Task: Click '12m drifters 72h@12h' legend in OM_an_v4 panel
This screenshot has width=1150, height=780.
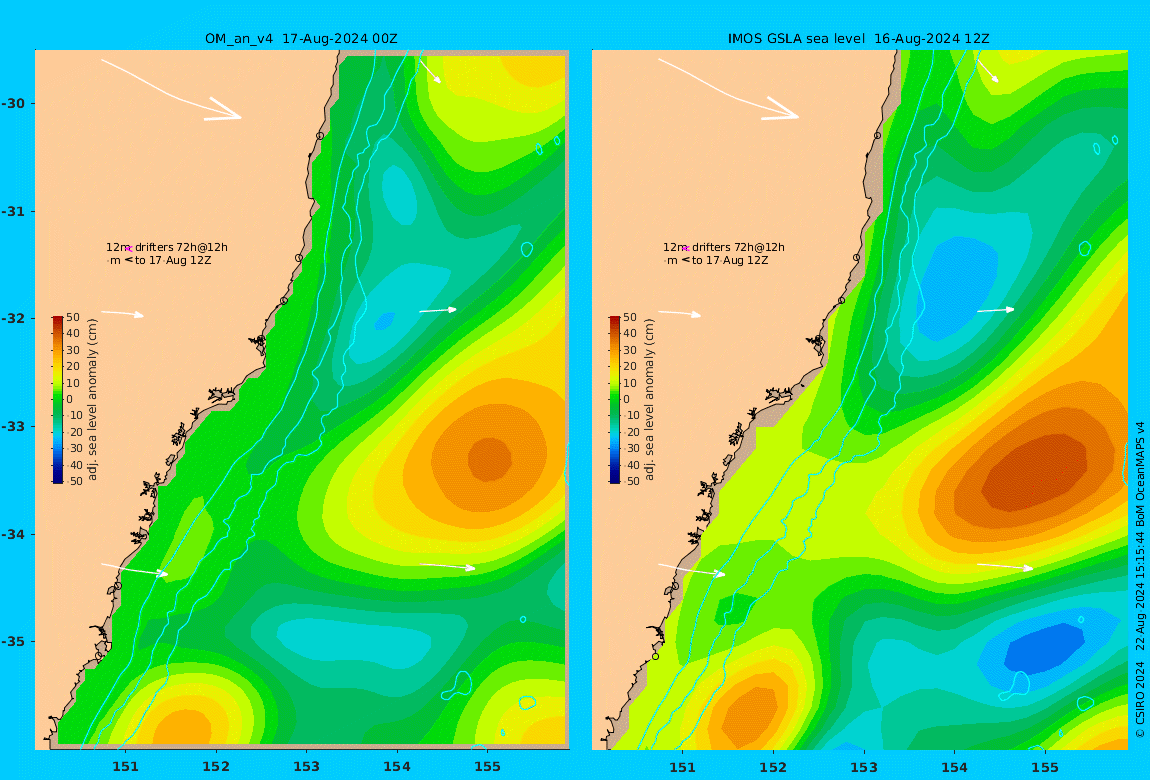Action: tap(166, 247)
